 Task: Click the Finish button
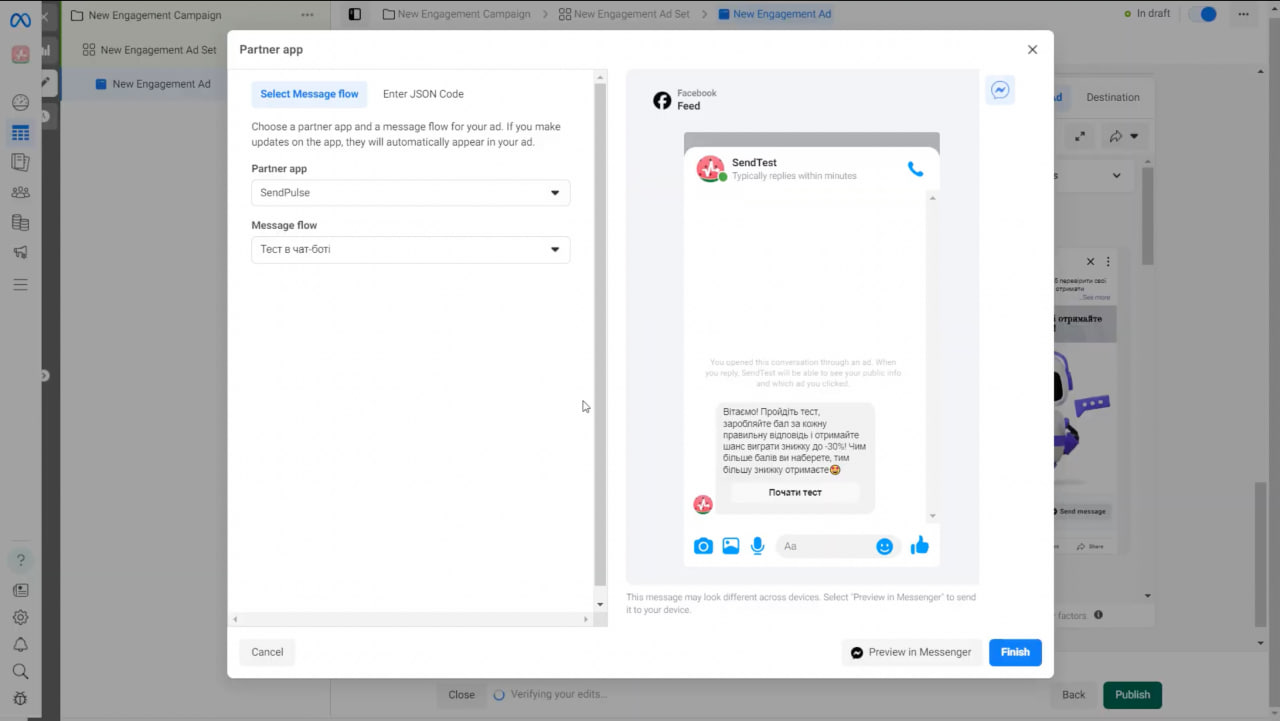click(1015, 652)
